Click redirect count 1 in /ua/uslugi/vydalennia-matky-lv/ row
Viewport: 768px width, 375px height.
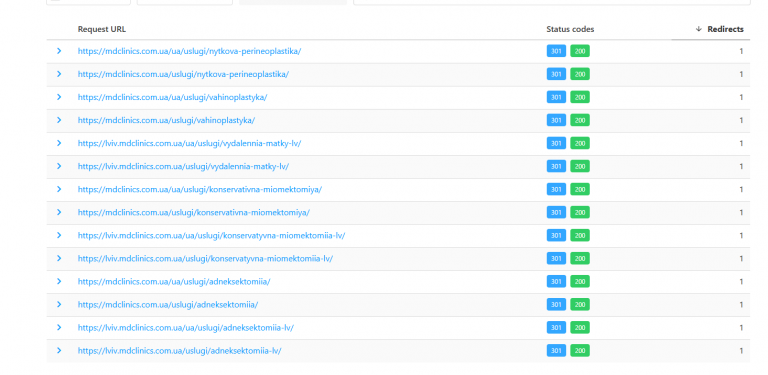742,143
